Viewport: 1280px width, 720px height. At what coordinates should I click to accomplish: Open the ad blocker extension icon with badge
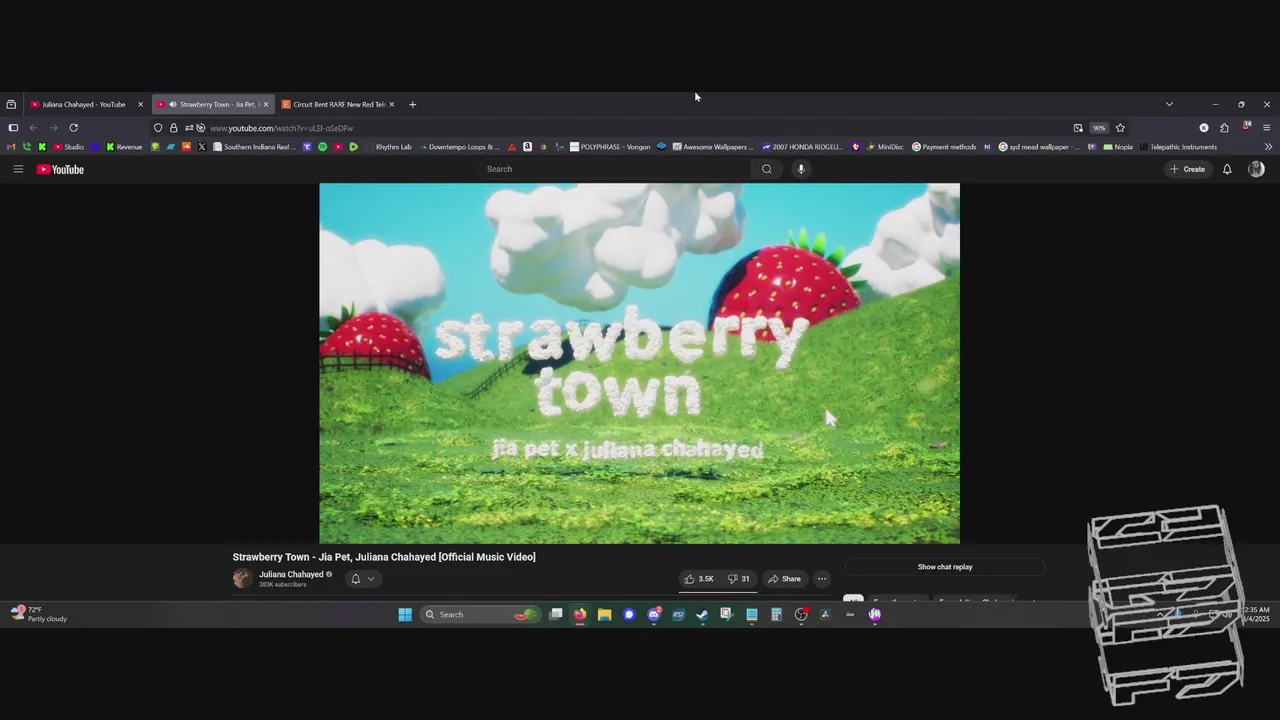click(x=1246, y=127)
